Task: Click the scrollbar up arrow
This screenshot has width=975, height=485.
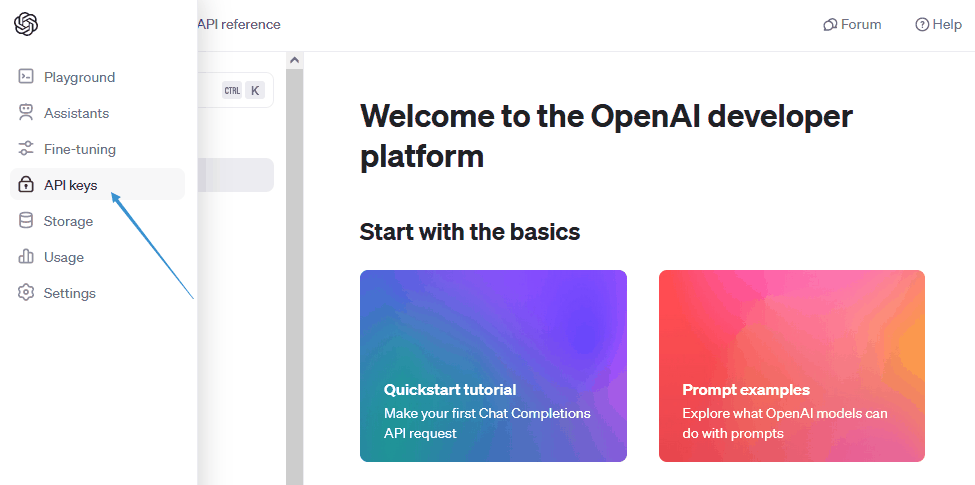Action: pos(295,60)
